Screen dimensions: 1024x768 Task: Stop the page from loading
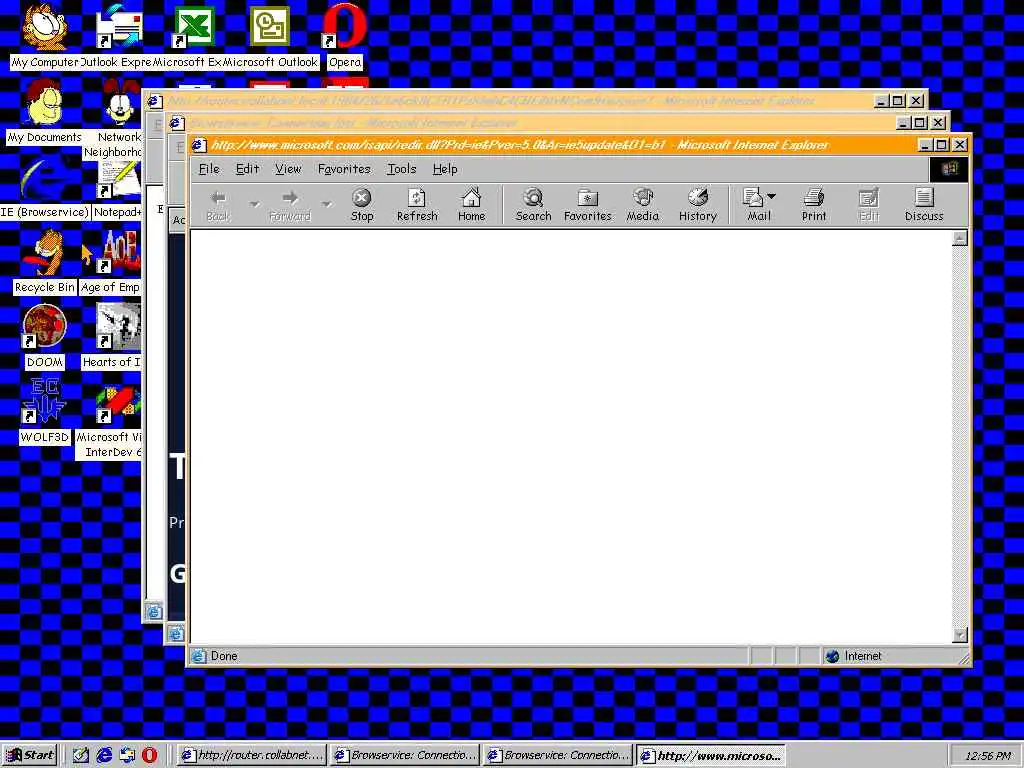coord(362,205)
